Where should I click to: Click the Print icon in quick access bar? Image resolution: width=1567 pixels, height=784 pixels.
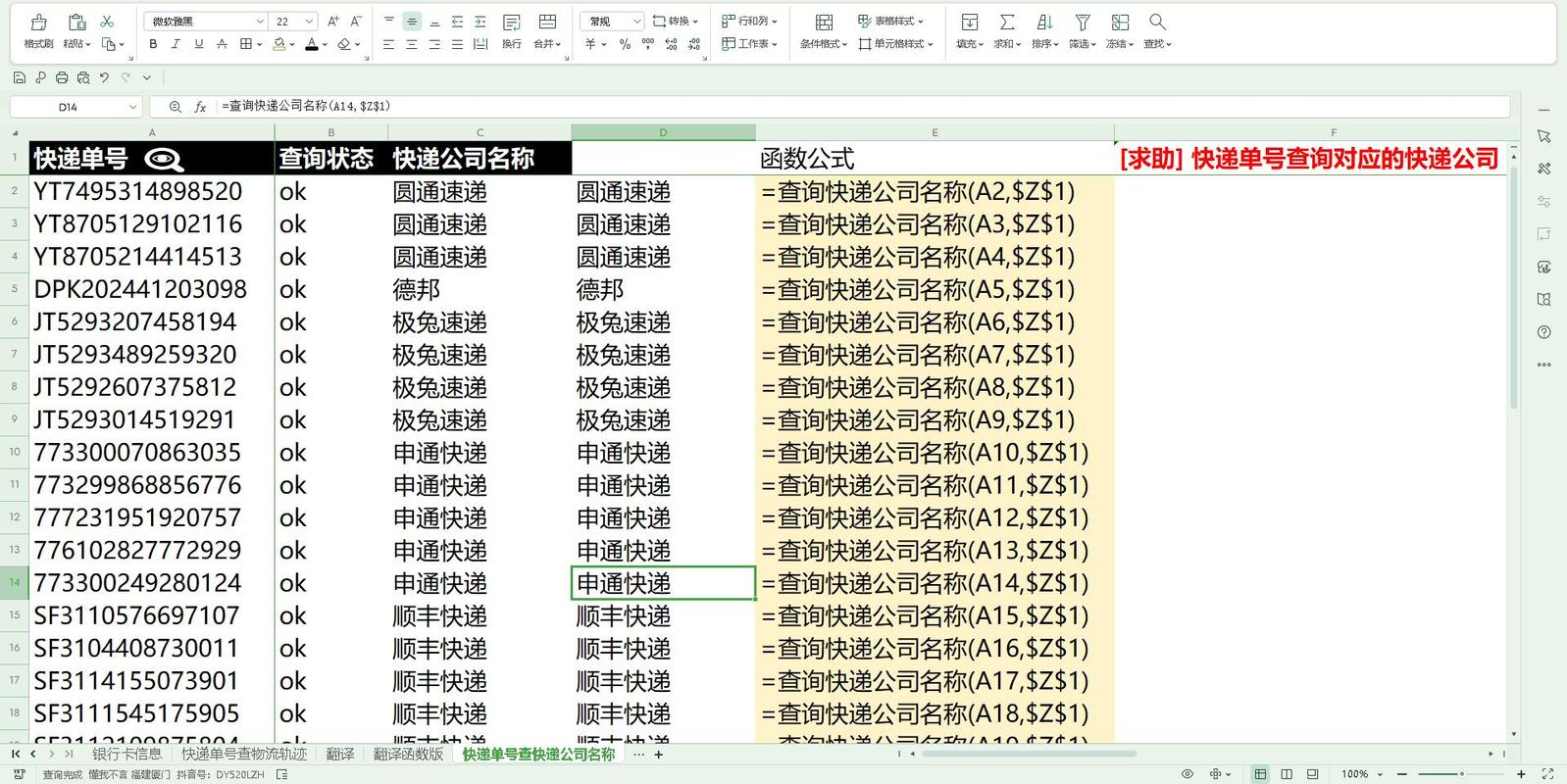pos(62,77)
